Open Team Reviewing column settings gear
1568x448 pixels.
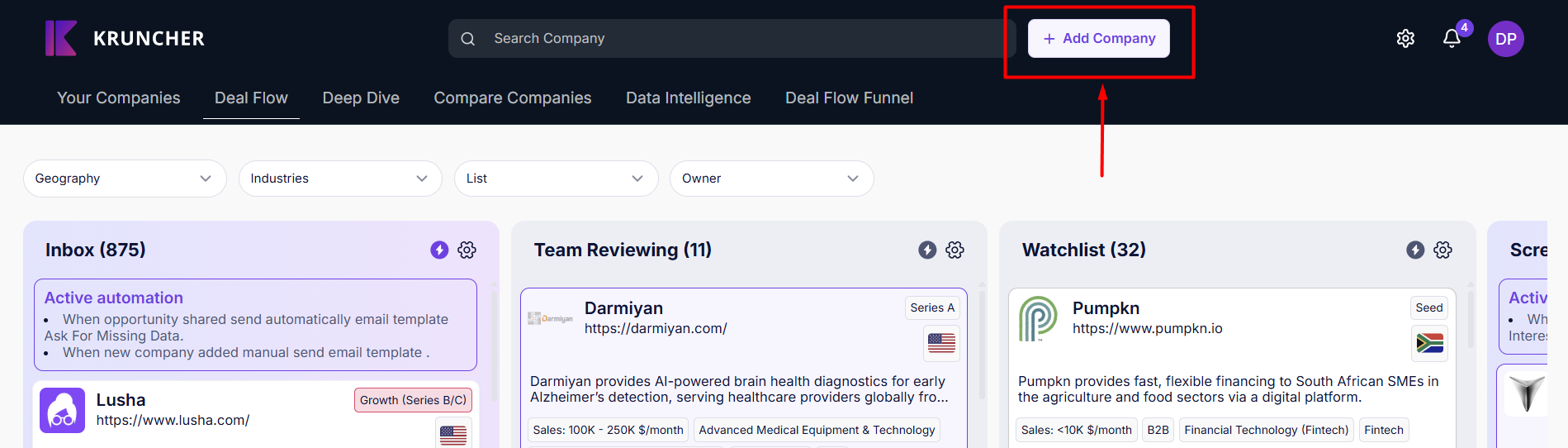click(x=955, y=250)
